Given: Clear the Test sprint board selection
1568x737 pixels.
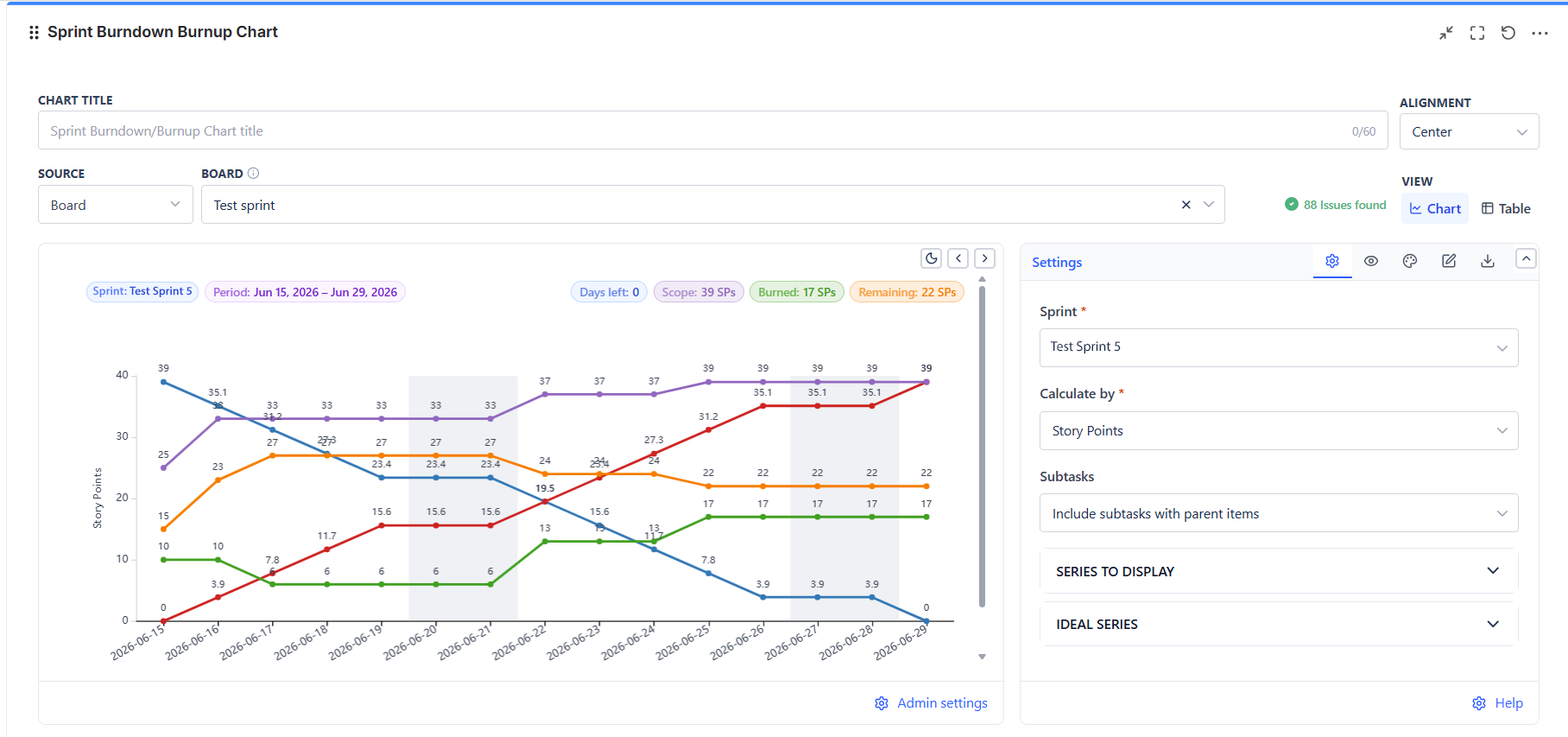Looking at the screenshot, I should (1186, 205).
